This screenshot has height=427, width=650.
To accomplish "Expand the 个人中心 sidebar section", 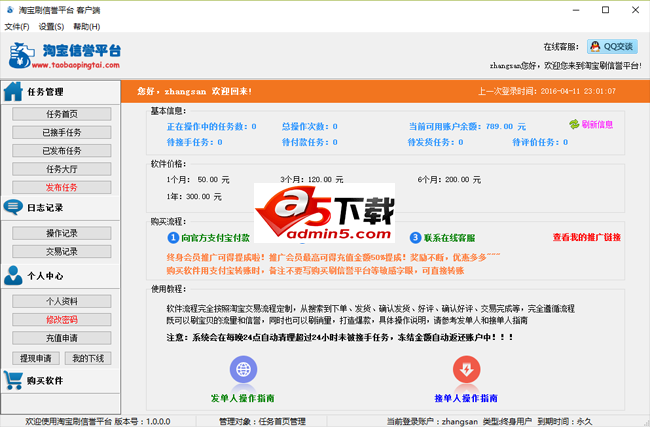I will click(x=61, y=276).
